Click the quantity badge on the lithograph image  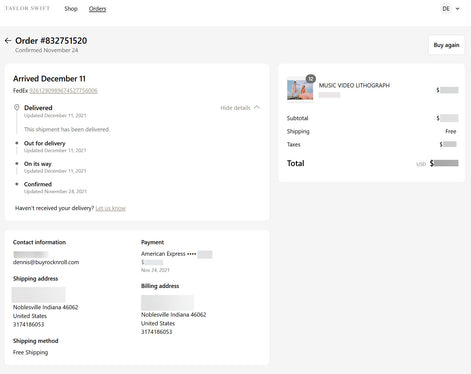(x=311, y=79)
